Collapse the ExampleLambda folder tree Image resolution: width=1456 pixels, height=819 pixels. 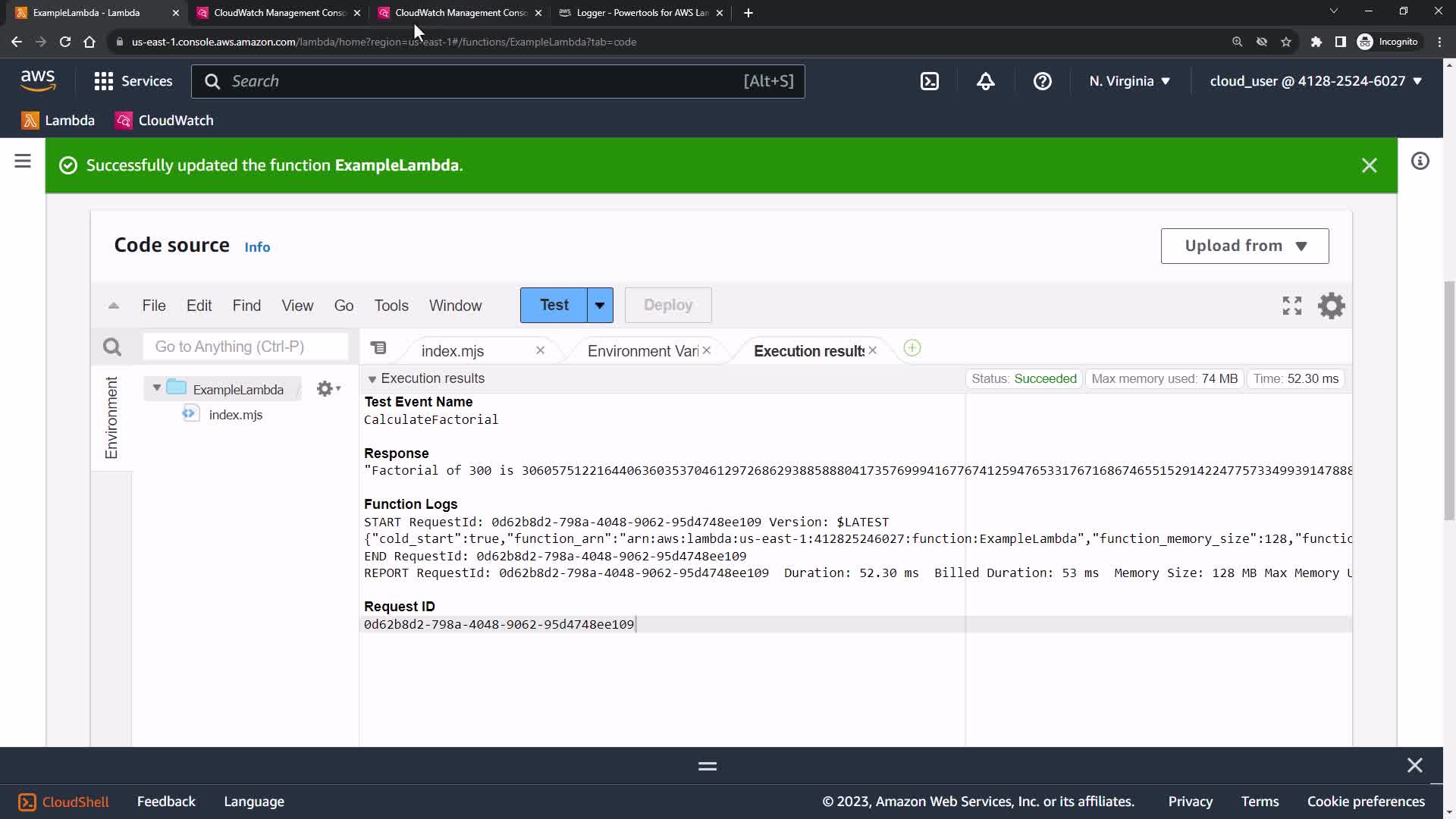coord(157,388)
